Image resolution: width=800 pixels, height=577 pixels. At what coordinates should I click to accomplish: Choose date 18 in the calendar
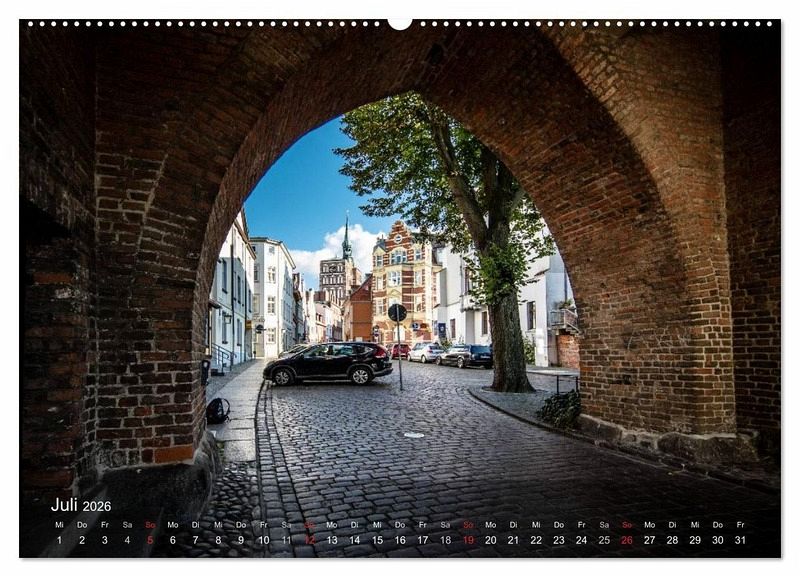coord(445,540)
